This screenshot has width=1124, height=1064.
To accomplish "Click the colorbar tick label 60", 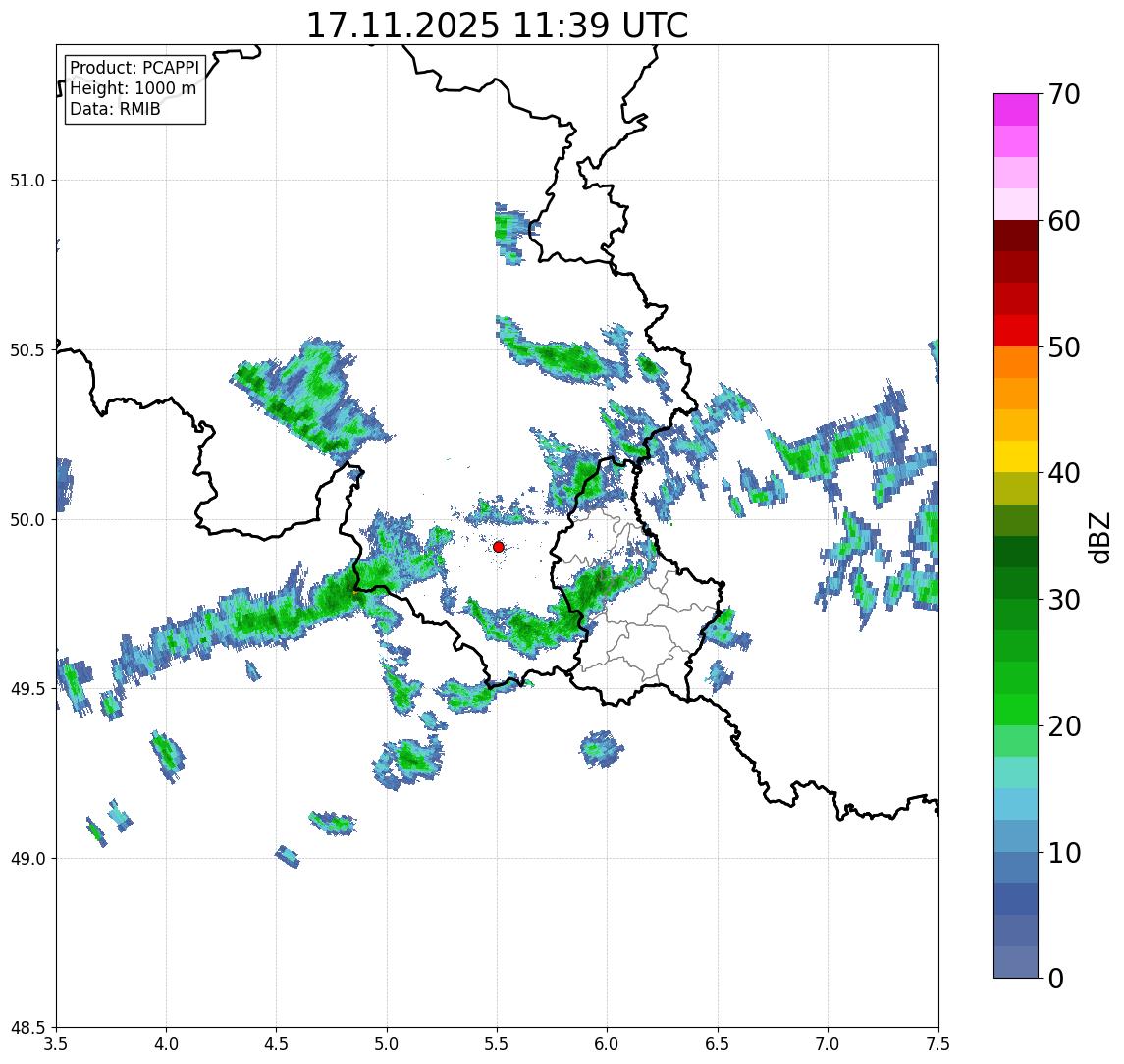I will point(1064,221).
